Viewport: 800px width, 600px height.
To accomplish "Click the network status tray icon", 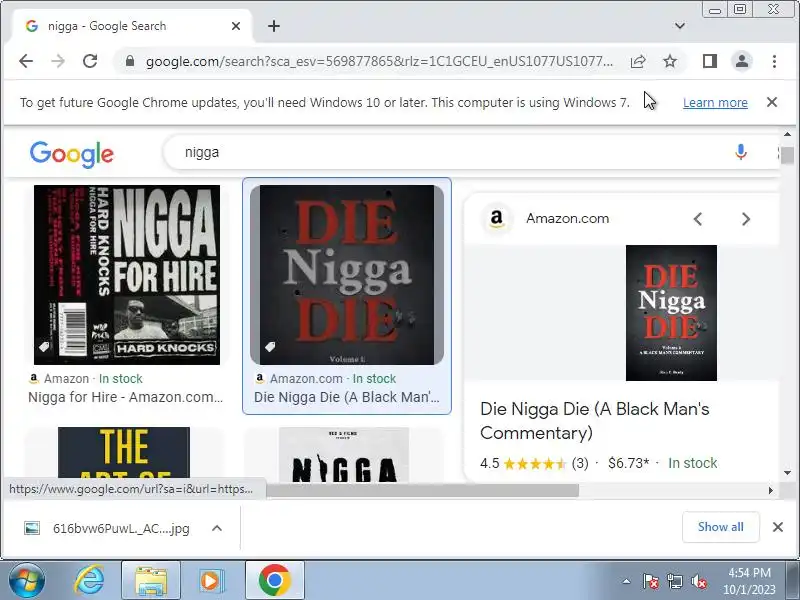I will [674, 582].
